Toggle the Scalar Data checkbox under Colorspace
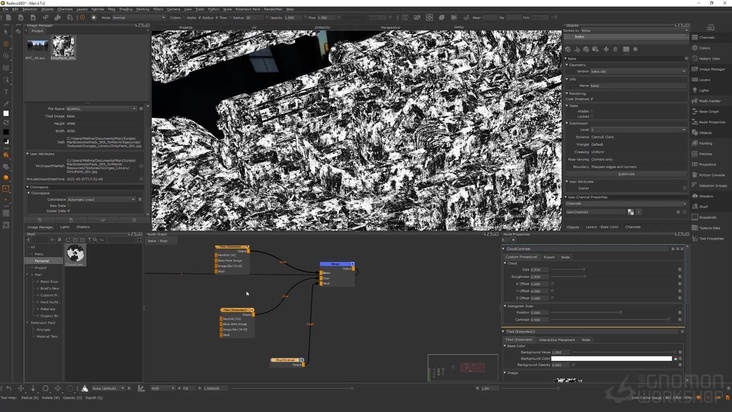732x412 pixels. [69, 210]
